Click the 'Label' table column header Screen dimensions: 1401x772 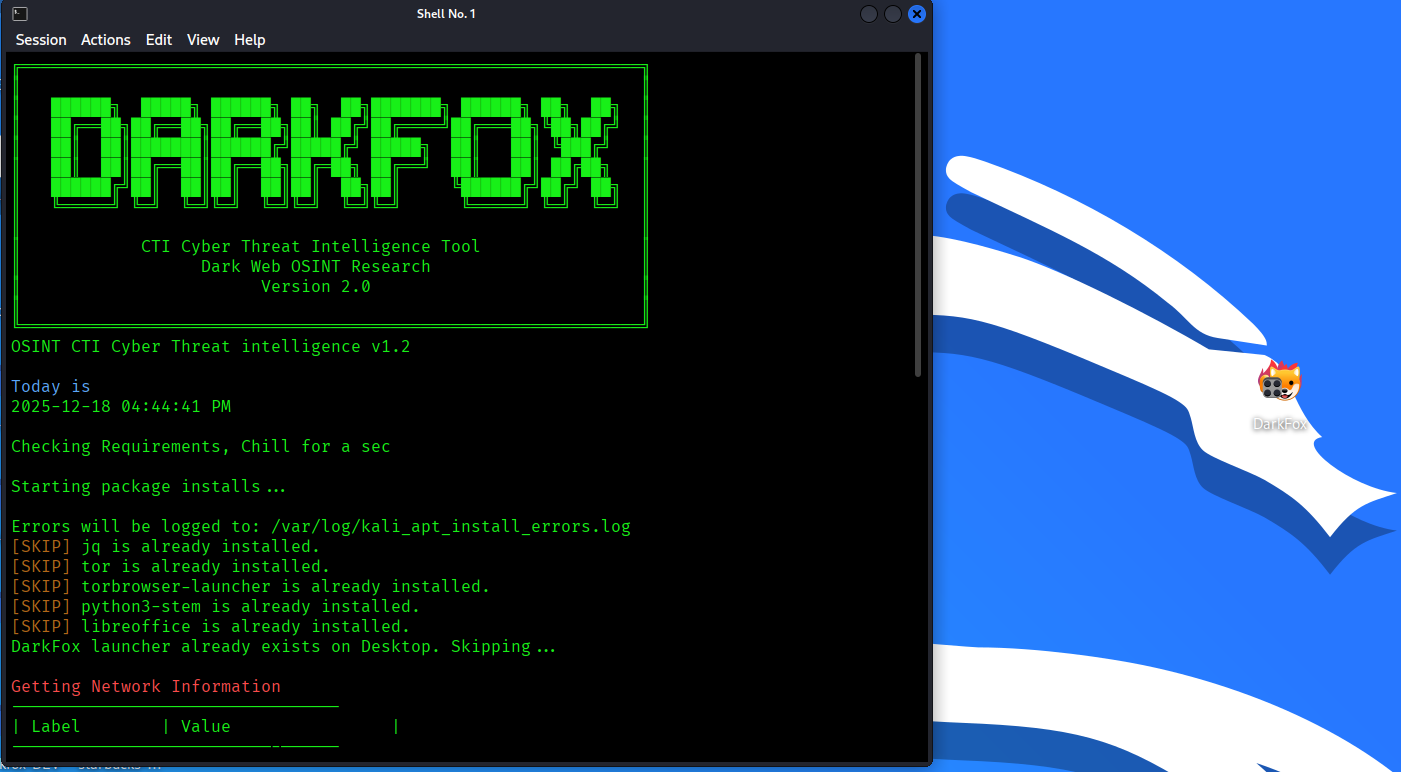56,726
